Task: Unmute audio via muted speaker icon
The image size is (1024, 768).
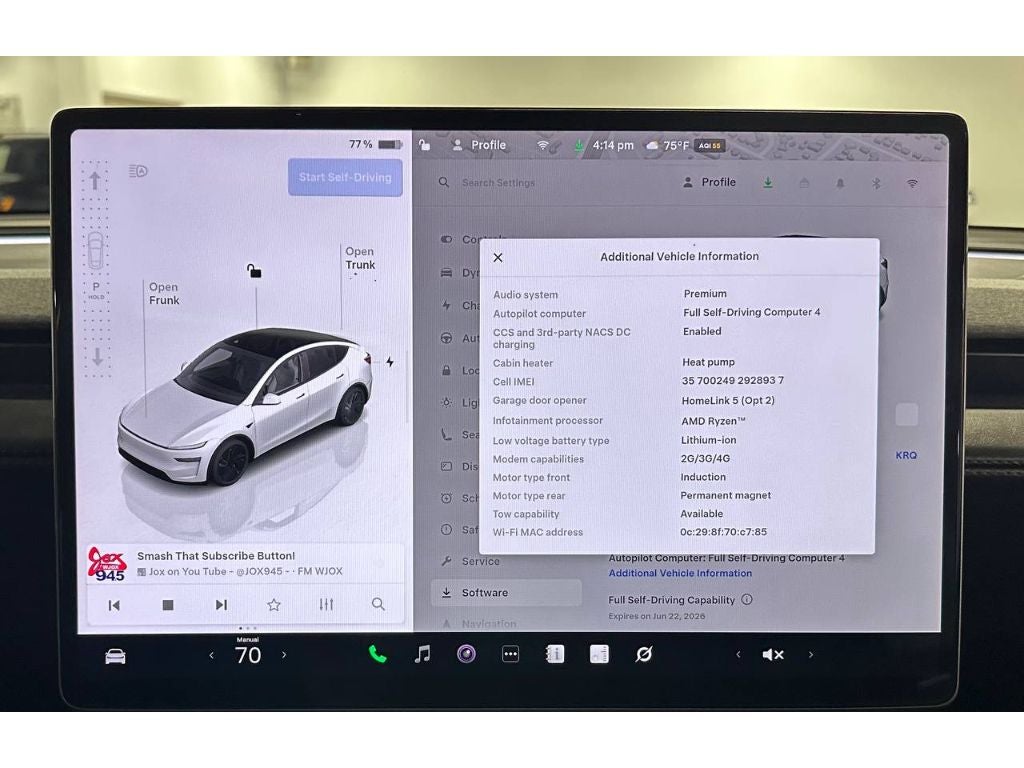Action: [773, 654]
